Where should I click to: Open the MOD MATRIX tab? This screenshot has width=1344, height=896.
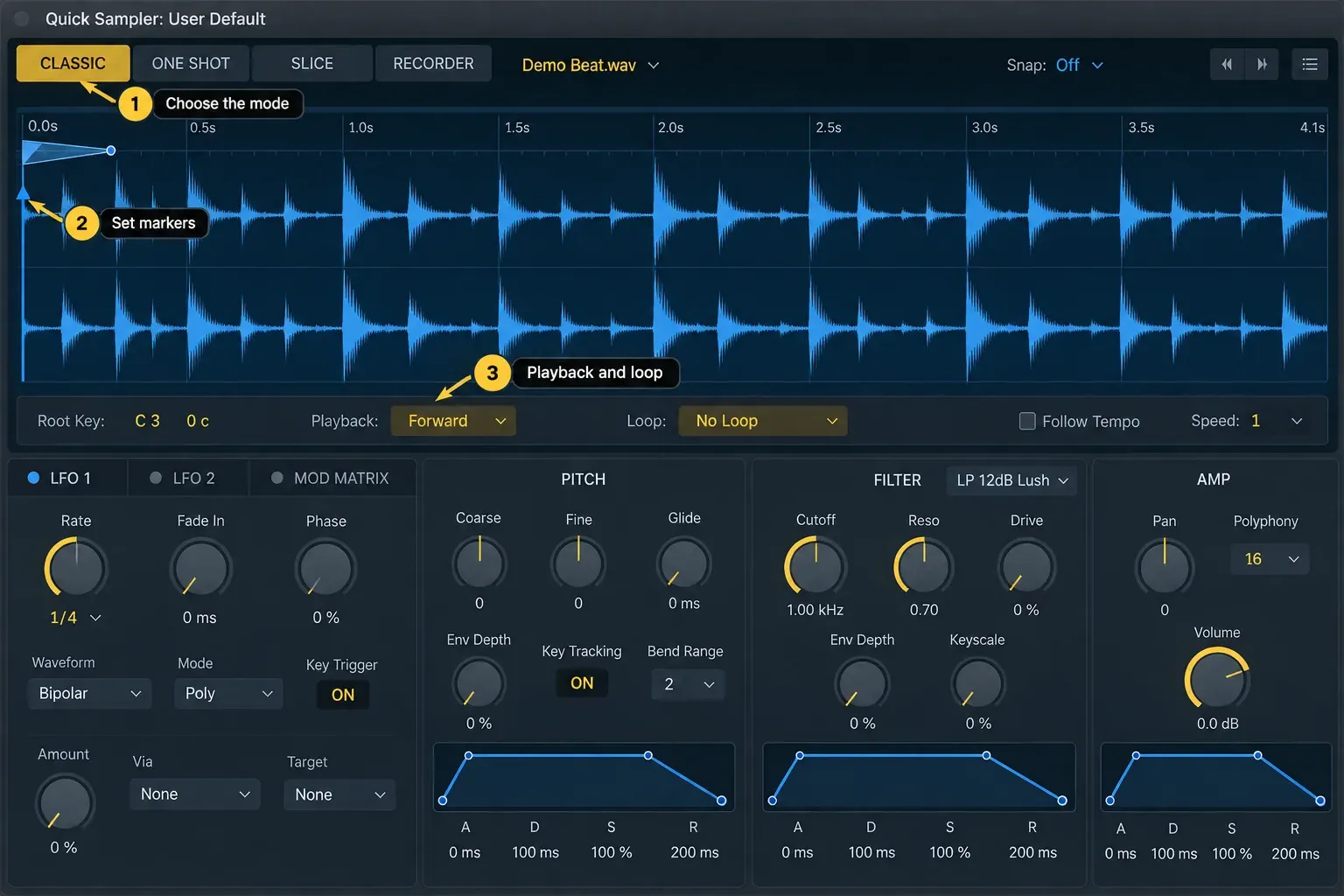pyautogui.click(x=331, y=478)
